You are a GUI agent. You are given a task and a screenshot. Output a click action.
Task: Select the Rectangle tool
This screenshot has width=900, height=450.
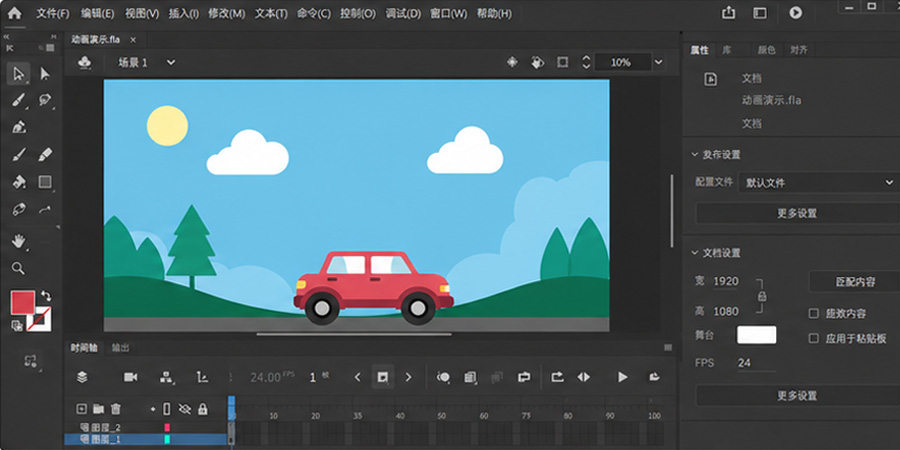pyautogui.click(x=45, y=182)
